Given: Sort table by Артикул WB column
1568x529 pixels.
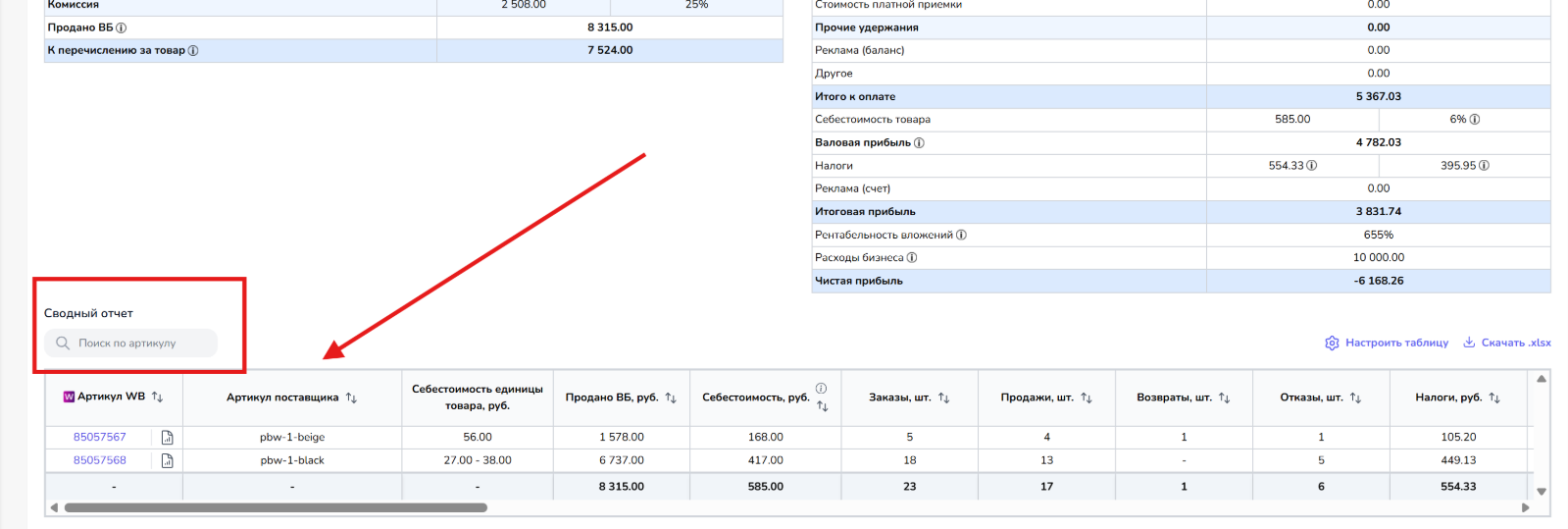Looking at the screenshot, I should coord(157,397).
